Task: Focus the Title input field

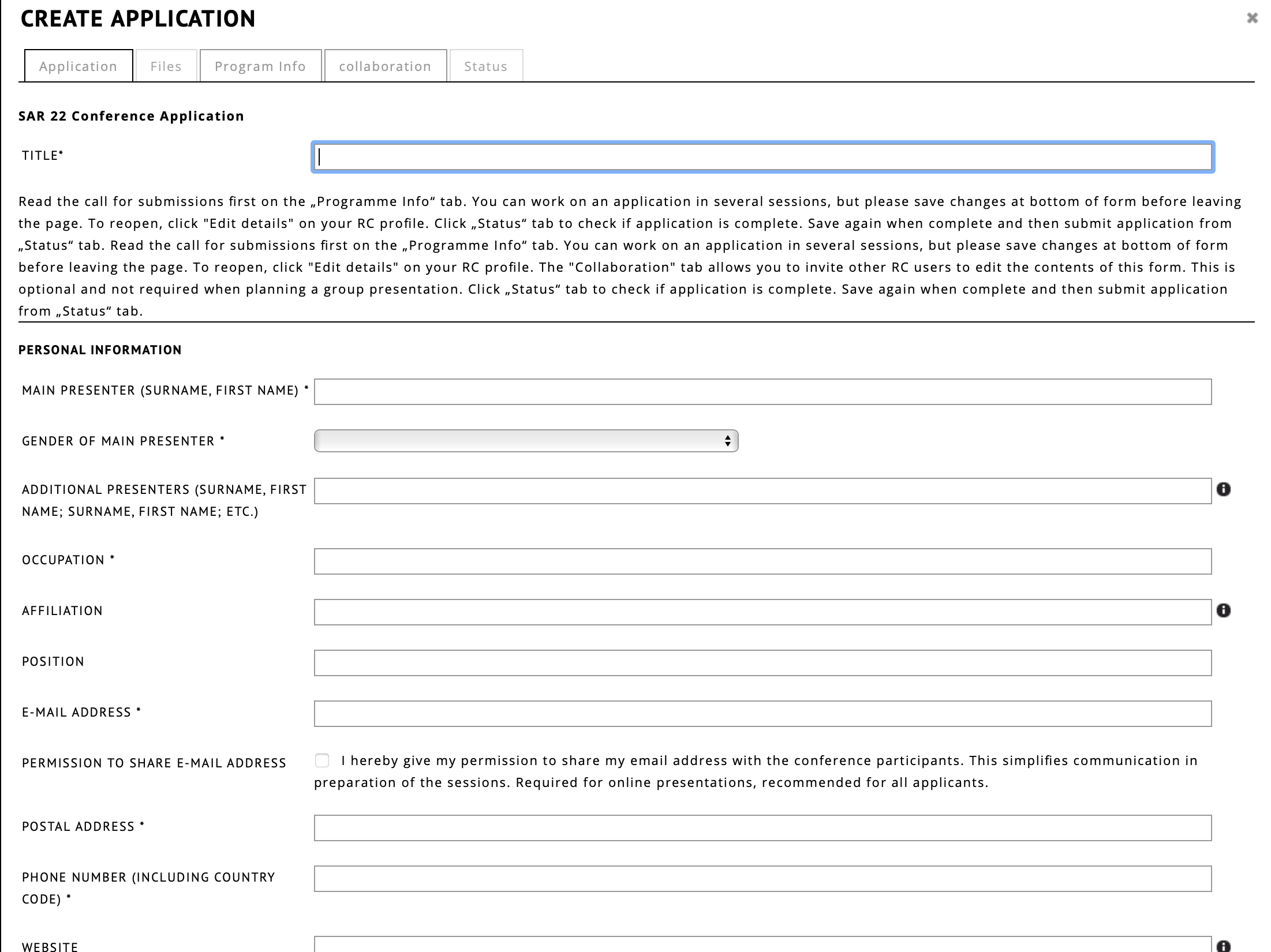Action: (762, 157)
